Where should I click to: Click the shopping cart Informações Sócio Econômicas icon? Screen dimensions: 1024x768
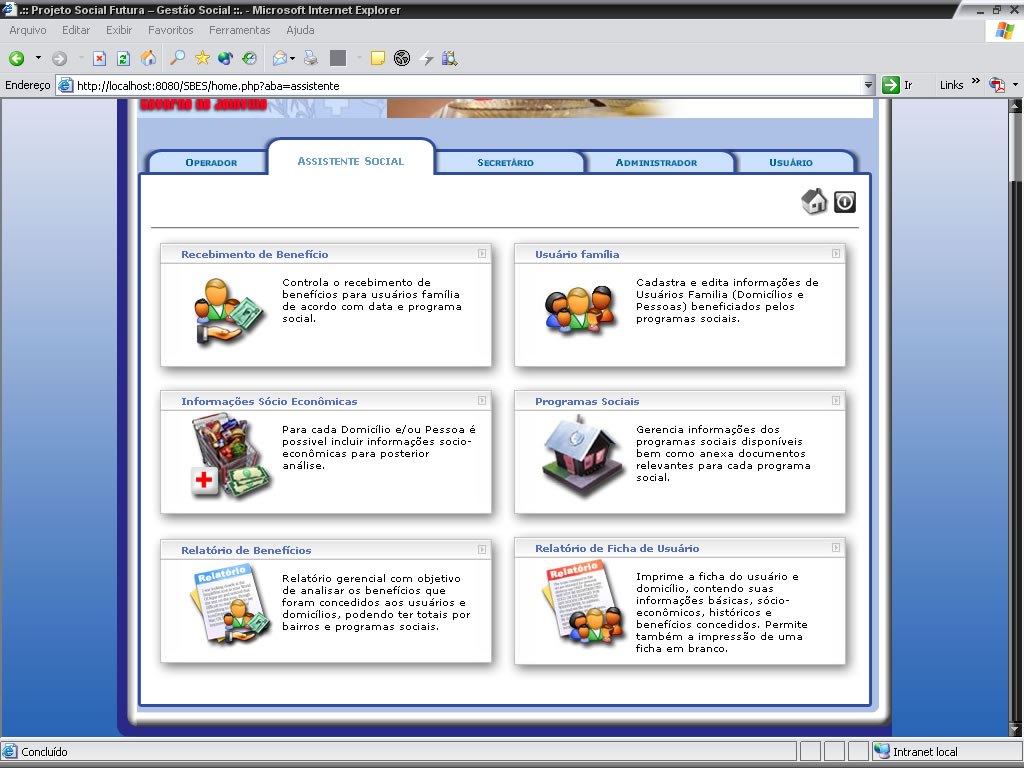pyautogui.click(x=230, y=456)
